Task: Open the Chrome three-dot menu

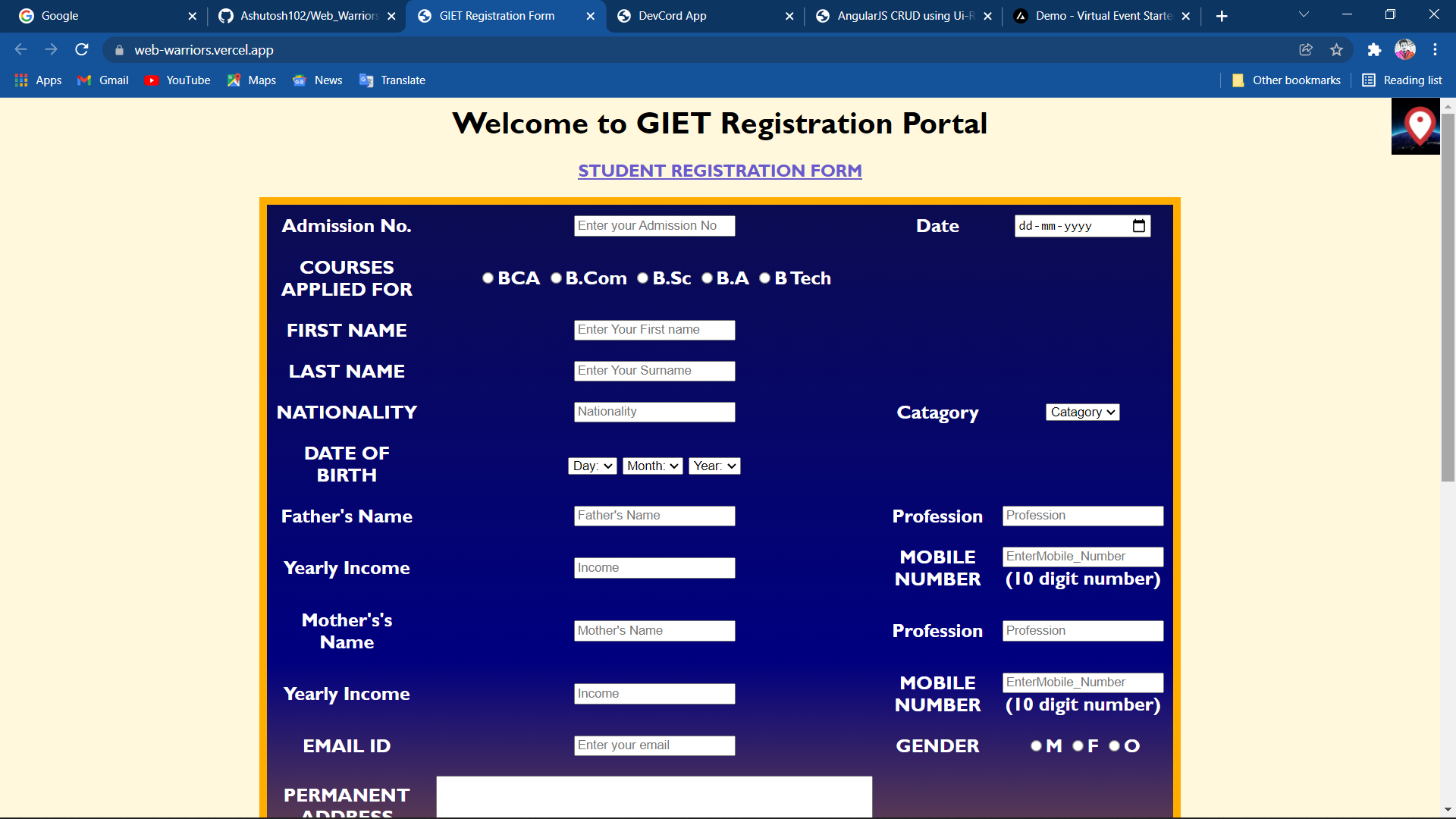Action: pos(1435,50)
